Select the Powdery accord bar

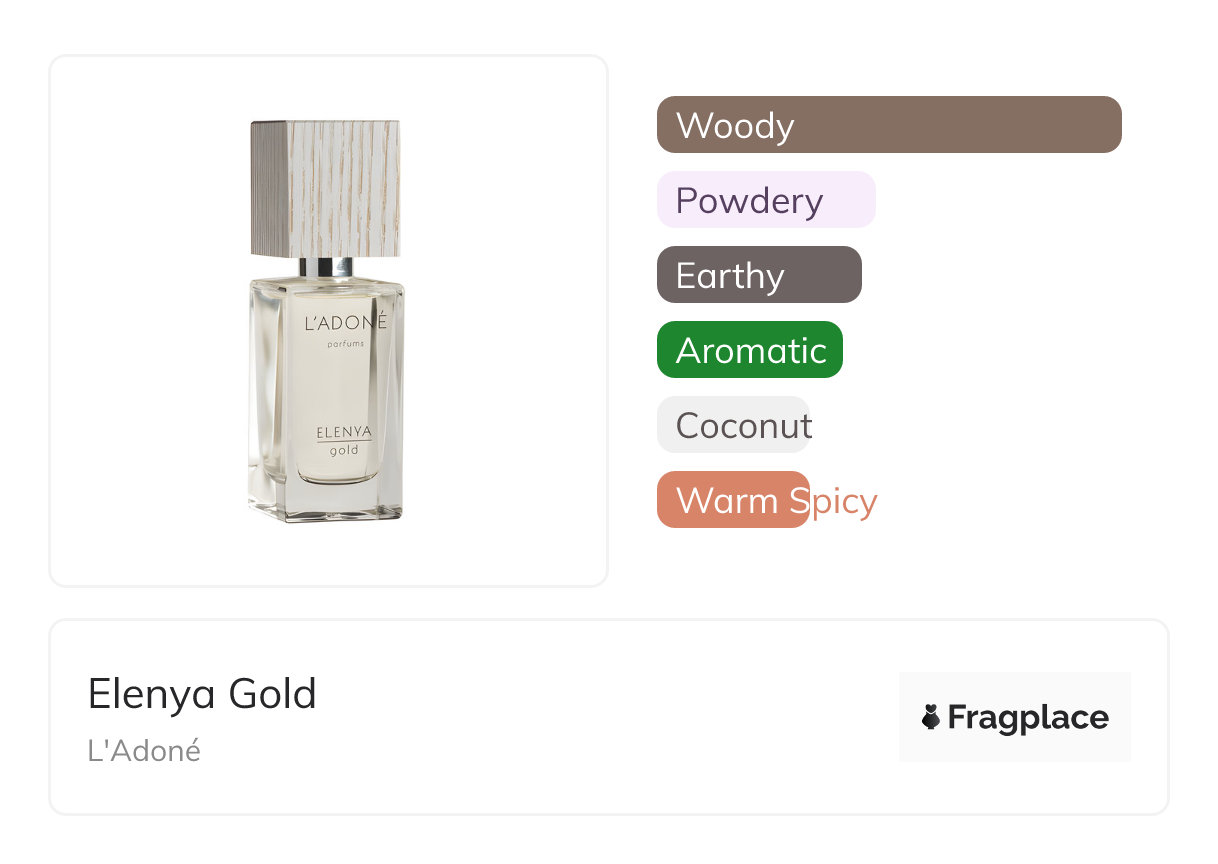point(765,200)
